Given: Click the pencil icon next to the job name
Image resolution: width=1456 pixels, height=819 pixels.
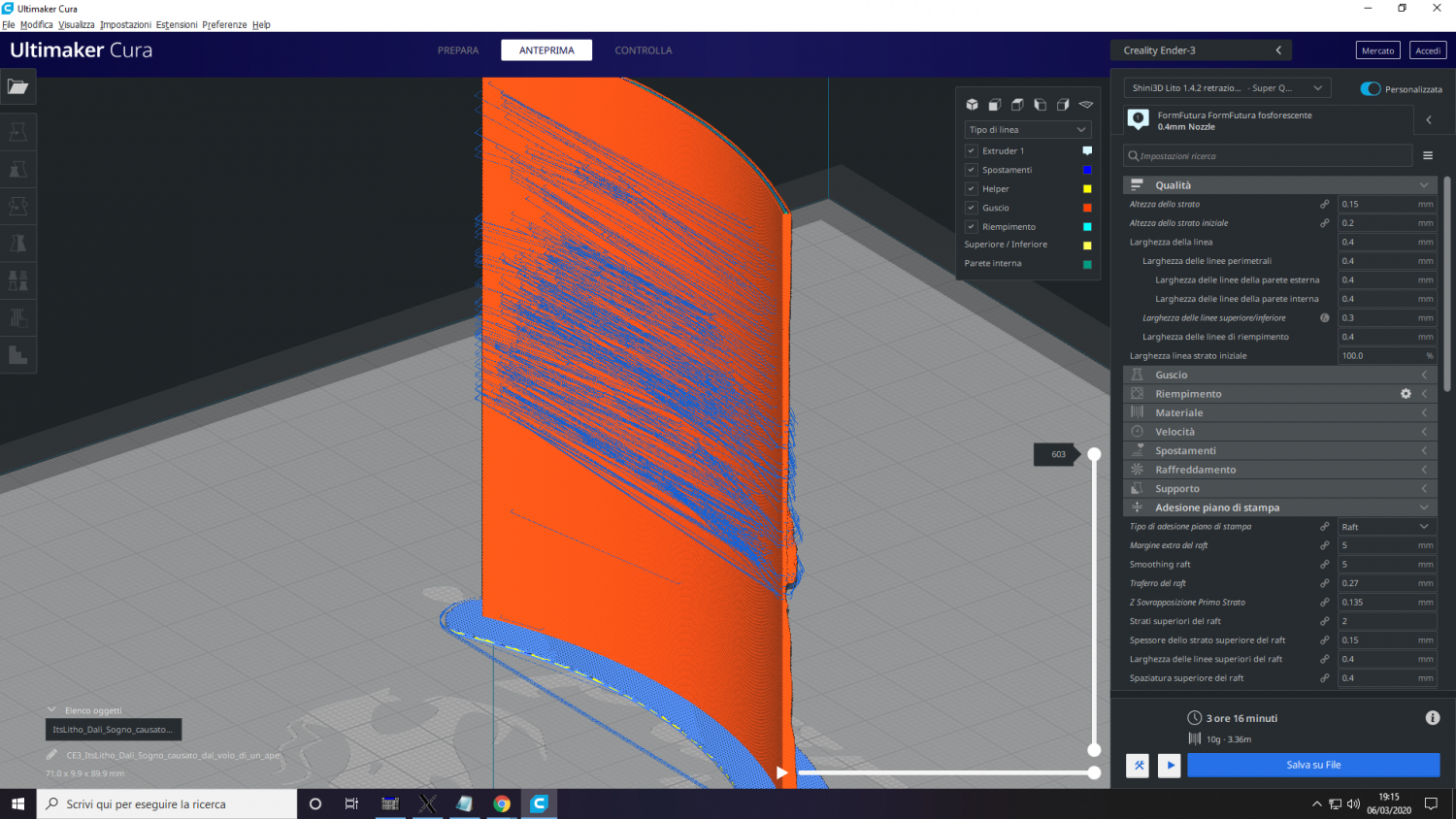Looking at the screenshot, I should 51,755.
